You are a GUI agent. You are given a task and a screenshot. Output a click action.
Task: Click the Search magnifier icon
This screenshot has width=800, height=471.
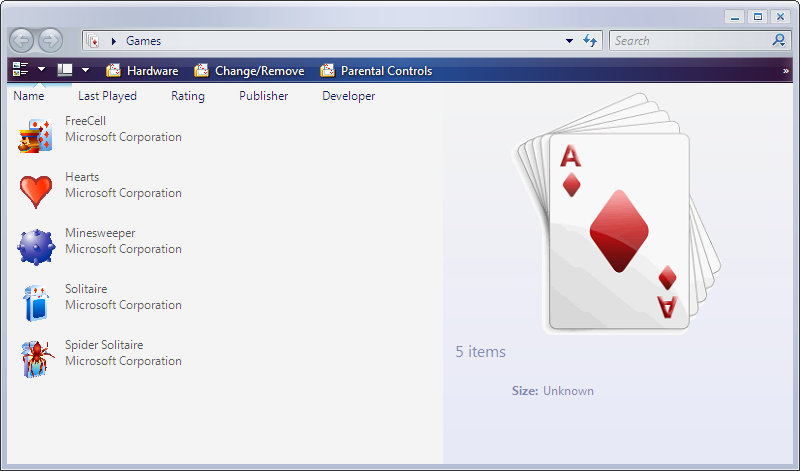779,40
